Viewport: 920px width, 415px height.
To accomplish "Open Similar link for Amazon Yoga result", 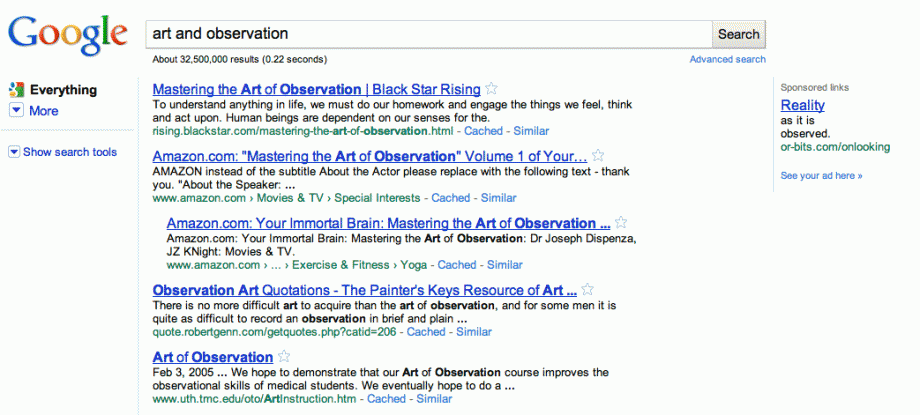I will [x=505, y=265].
